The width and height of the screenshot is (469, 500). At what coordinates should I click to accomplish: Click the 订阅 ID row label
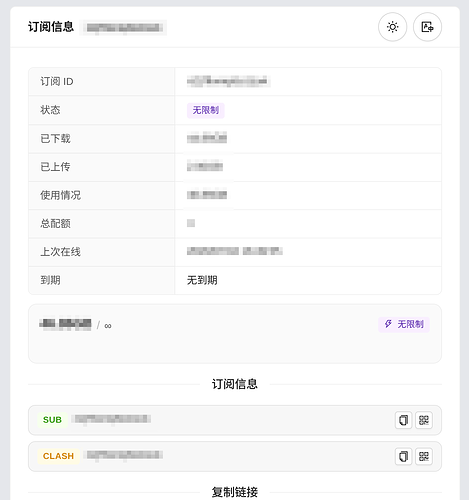pyautogui.click(x=57, y=81)
